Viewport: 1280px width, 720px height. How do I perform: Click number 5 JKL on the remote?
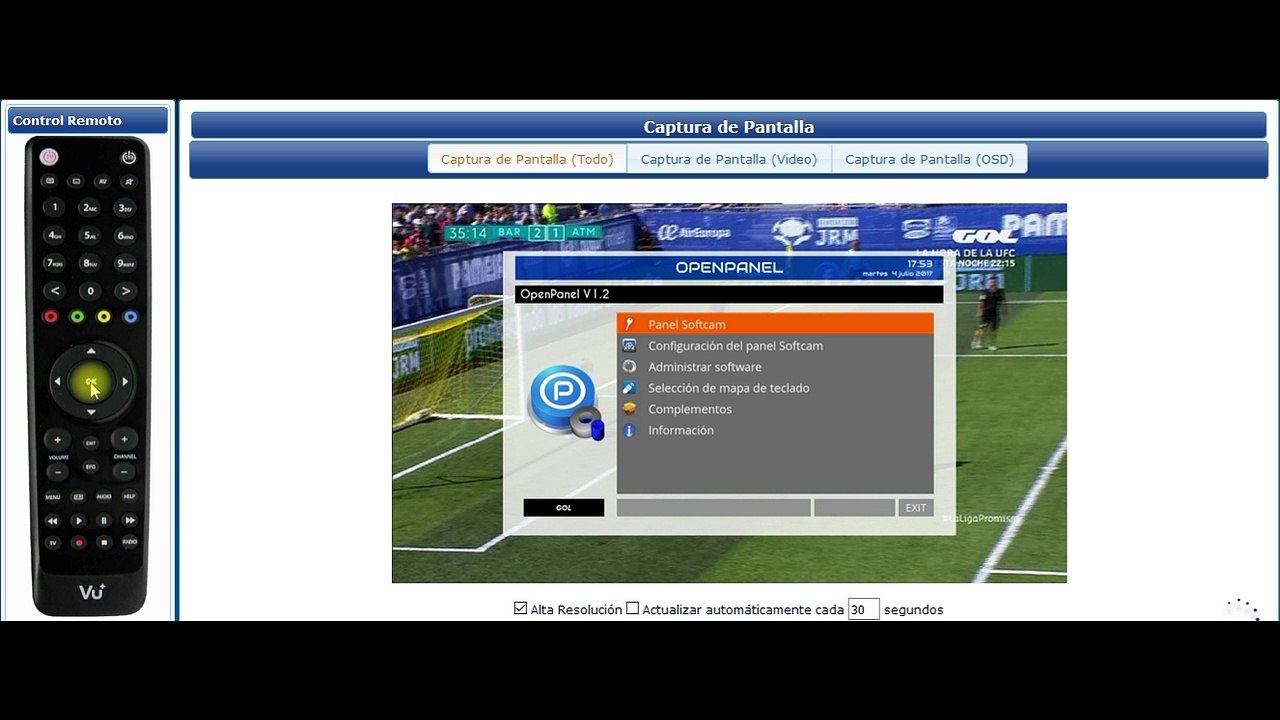[90, 236]
